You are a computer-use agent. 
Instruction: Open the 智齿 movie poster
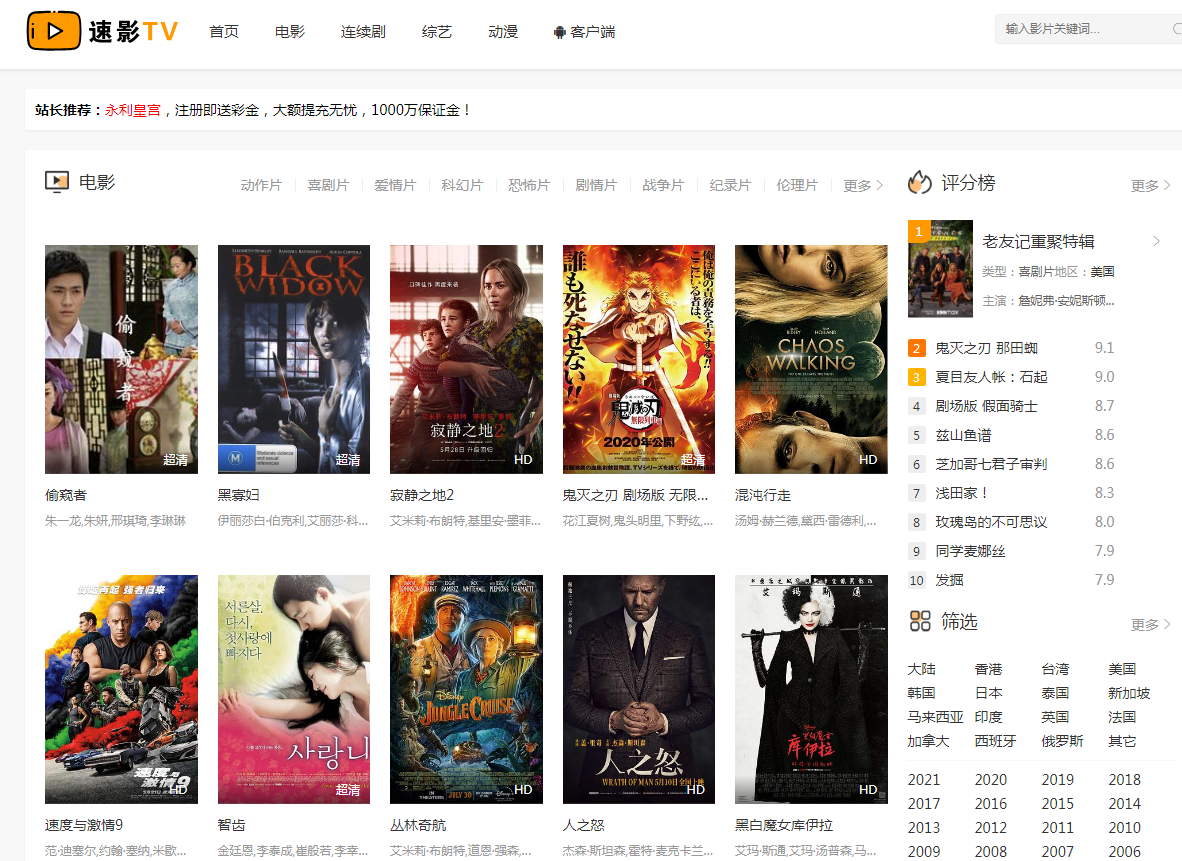(x=294, y=689)
